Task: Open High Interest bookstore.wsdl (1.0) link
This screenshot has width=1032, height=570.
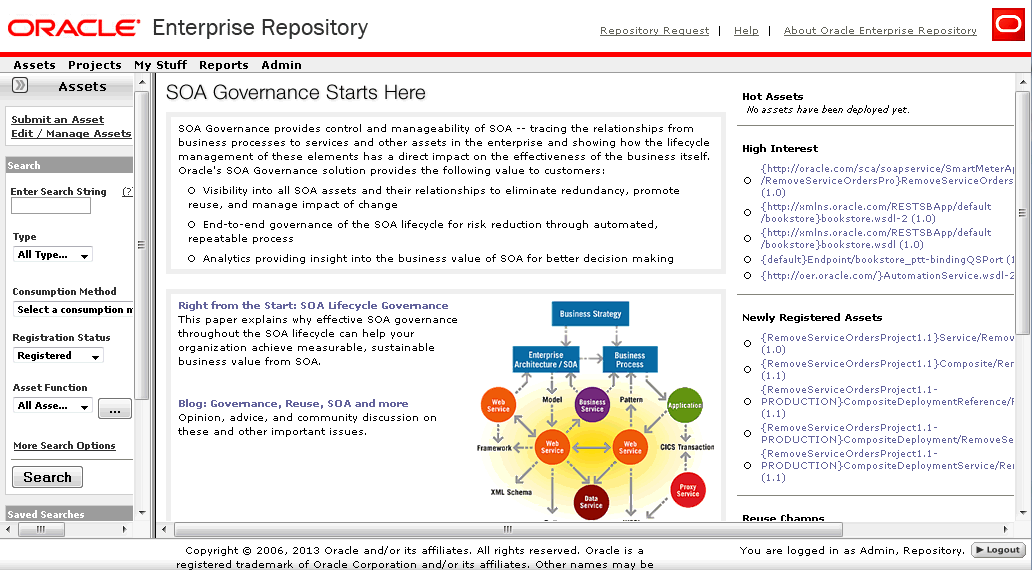Action: coord(876,238)
